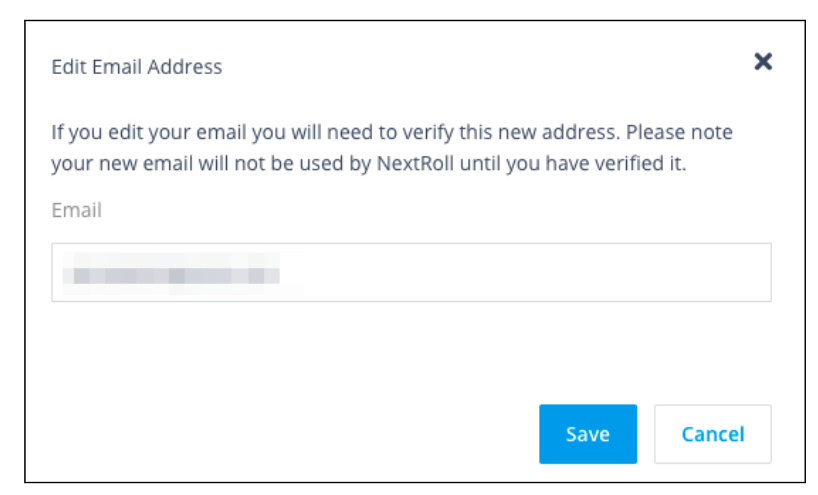Close the Edit Email Address dialog
818x495 pixels.
[763, 62]
